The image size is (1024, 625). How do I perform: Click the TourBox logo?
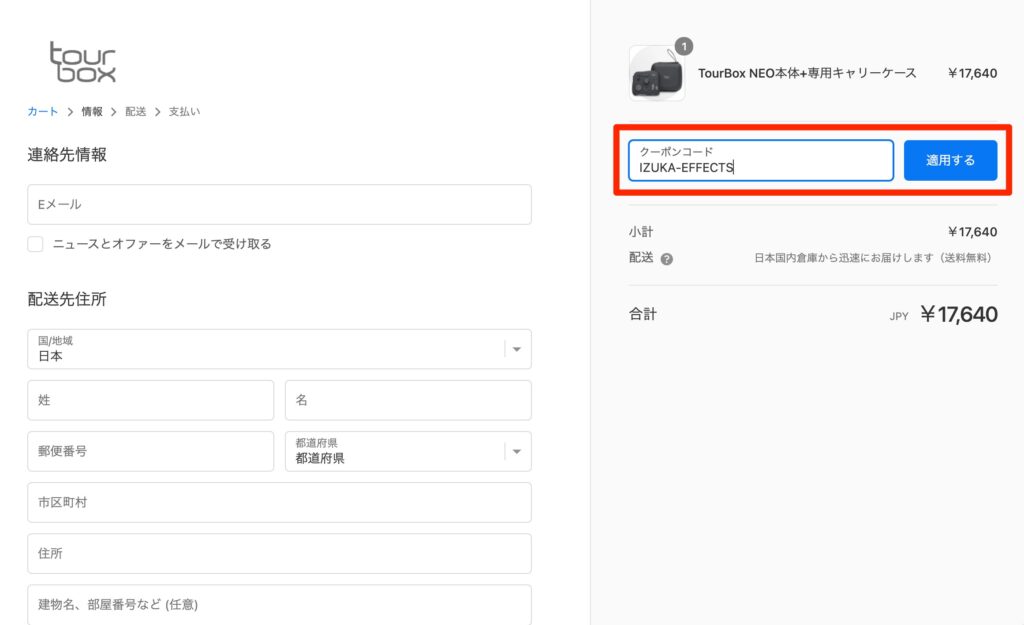click(x=83, y=63)
